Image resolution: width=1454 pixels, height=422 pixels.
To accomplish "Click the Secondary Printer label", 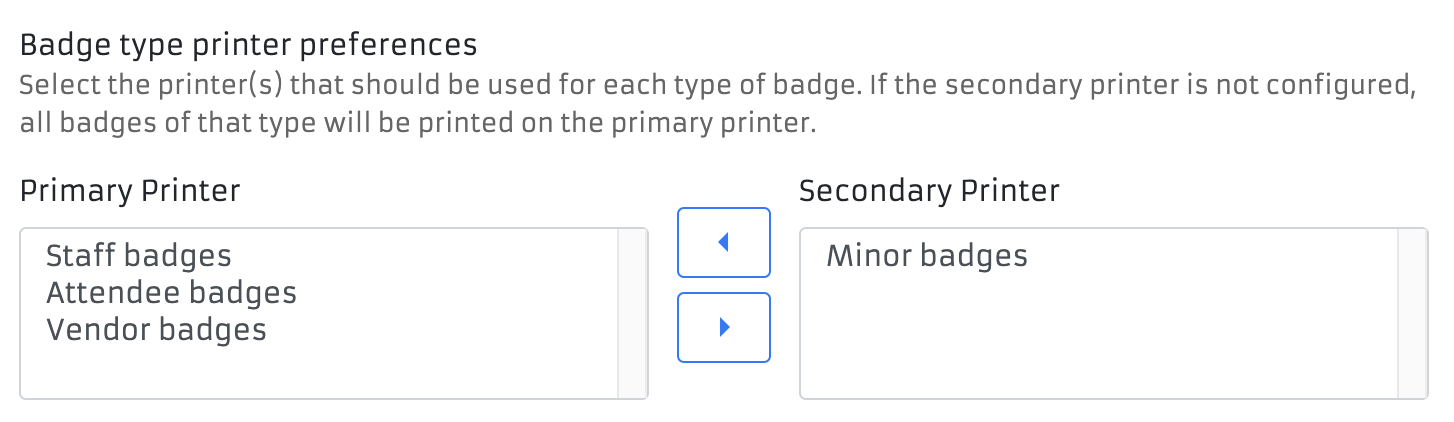I will [929, 191].
